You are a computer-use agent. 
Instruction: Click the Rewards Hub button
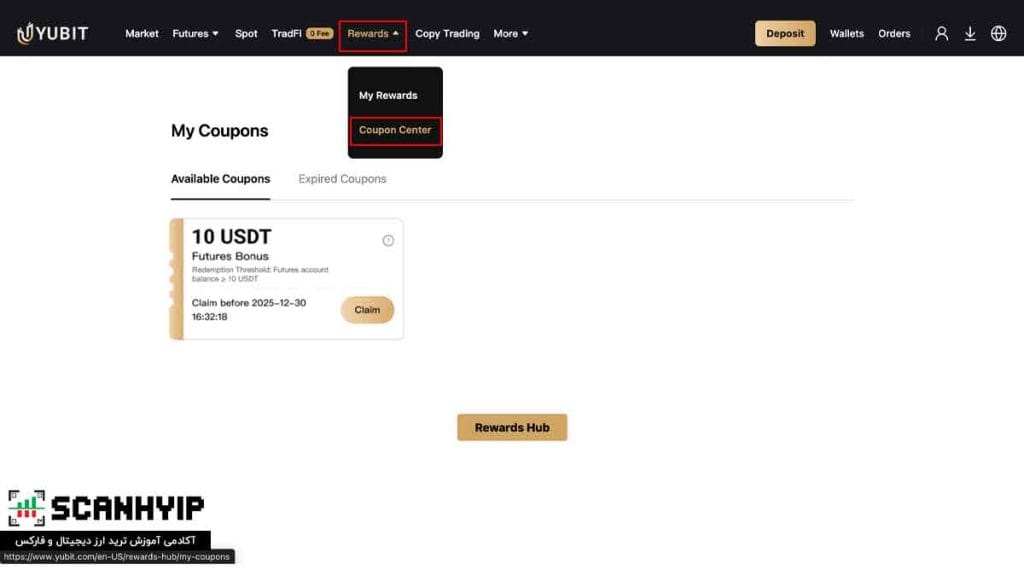[512, 427]
